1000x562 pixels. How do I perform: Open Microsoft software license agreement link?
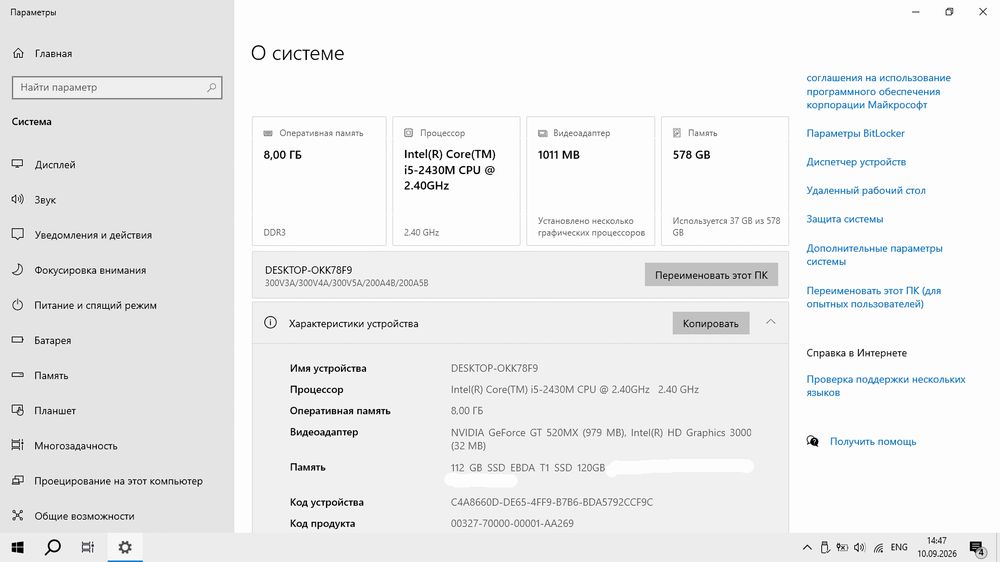(878, 91)
